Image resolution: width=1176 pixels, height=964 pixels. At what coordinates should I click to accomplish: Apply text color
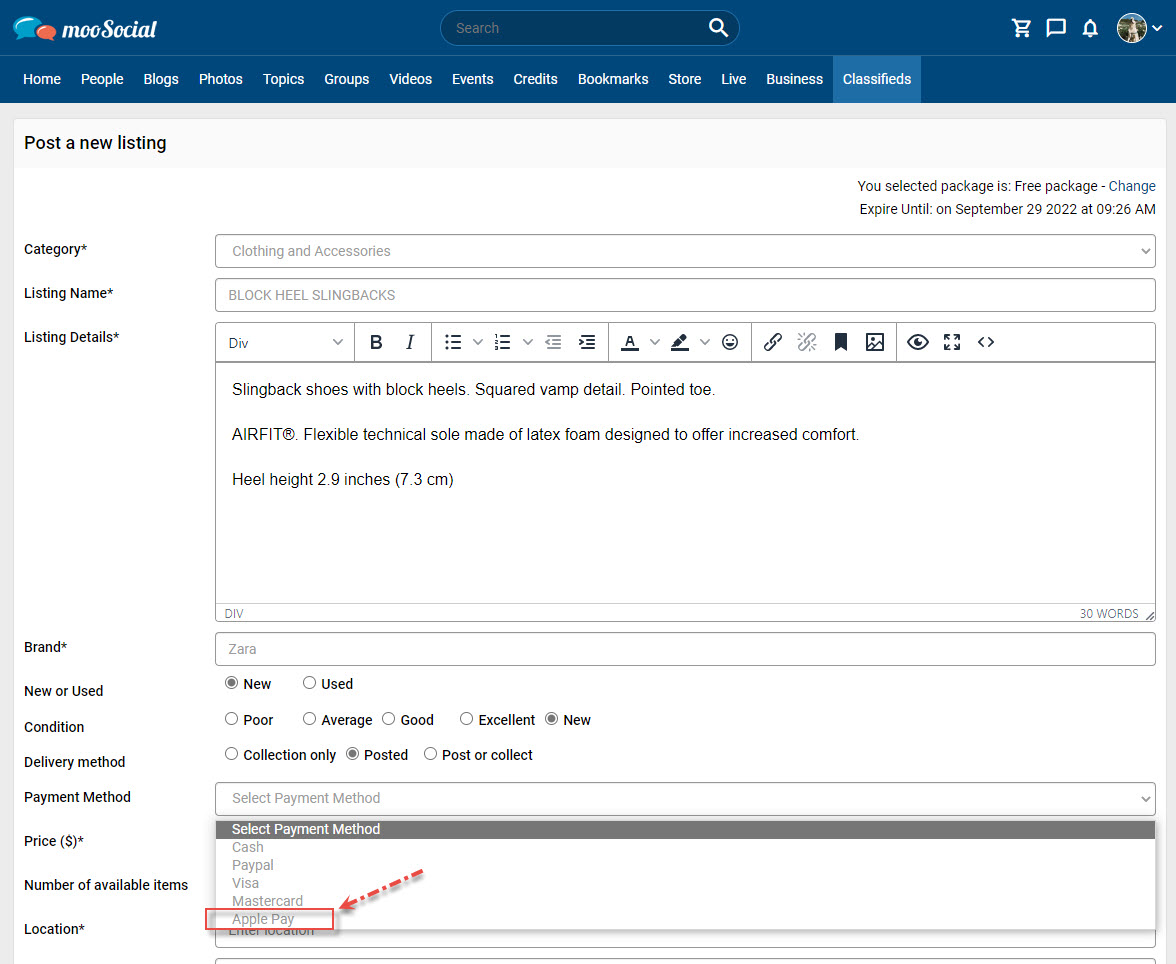[x=630, y=342]
